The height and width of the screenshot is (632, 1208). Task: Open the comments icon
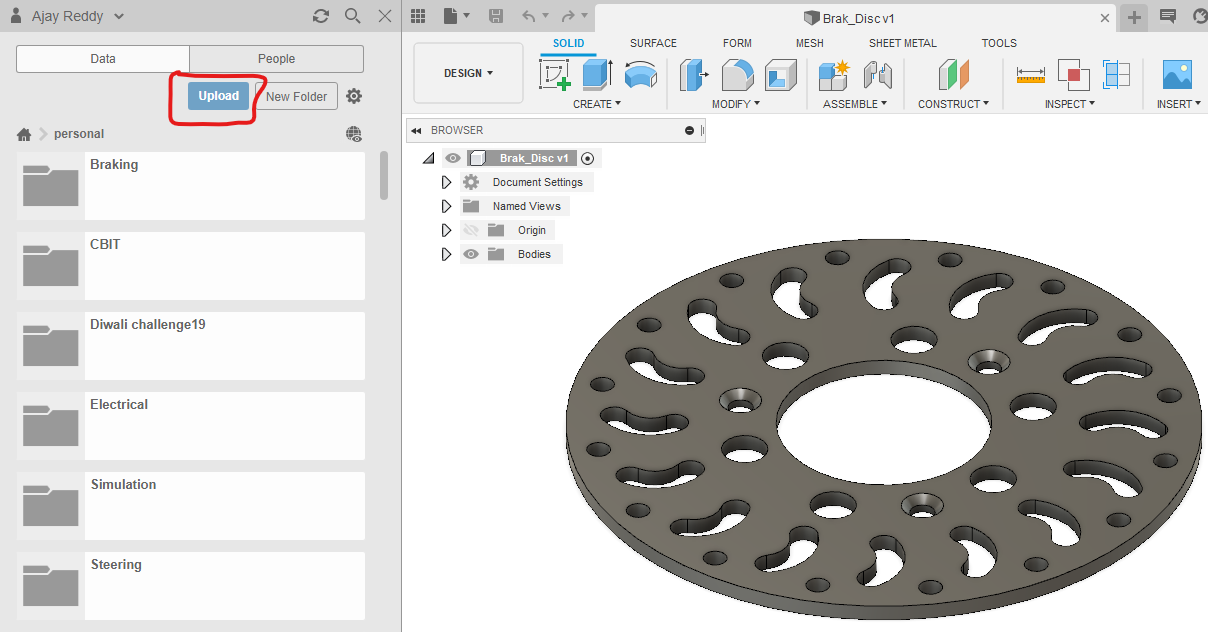click(x=1167, y=16)
